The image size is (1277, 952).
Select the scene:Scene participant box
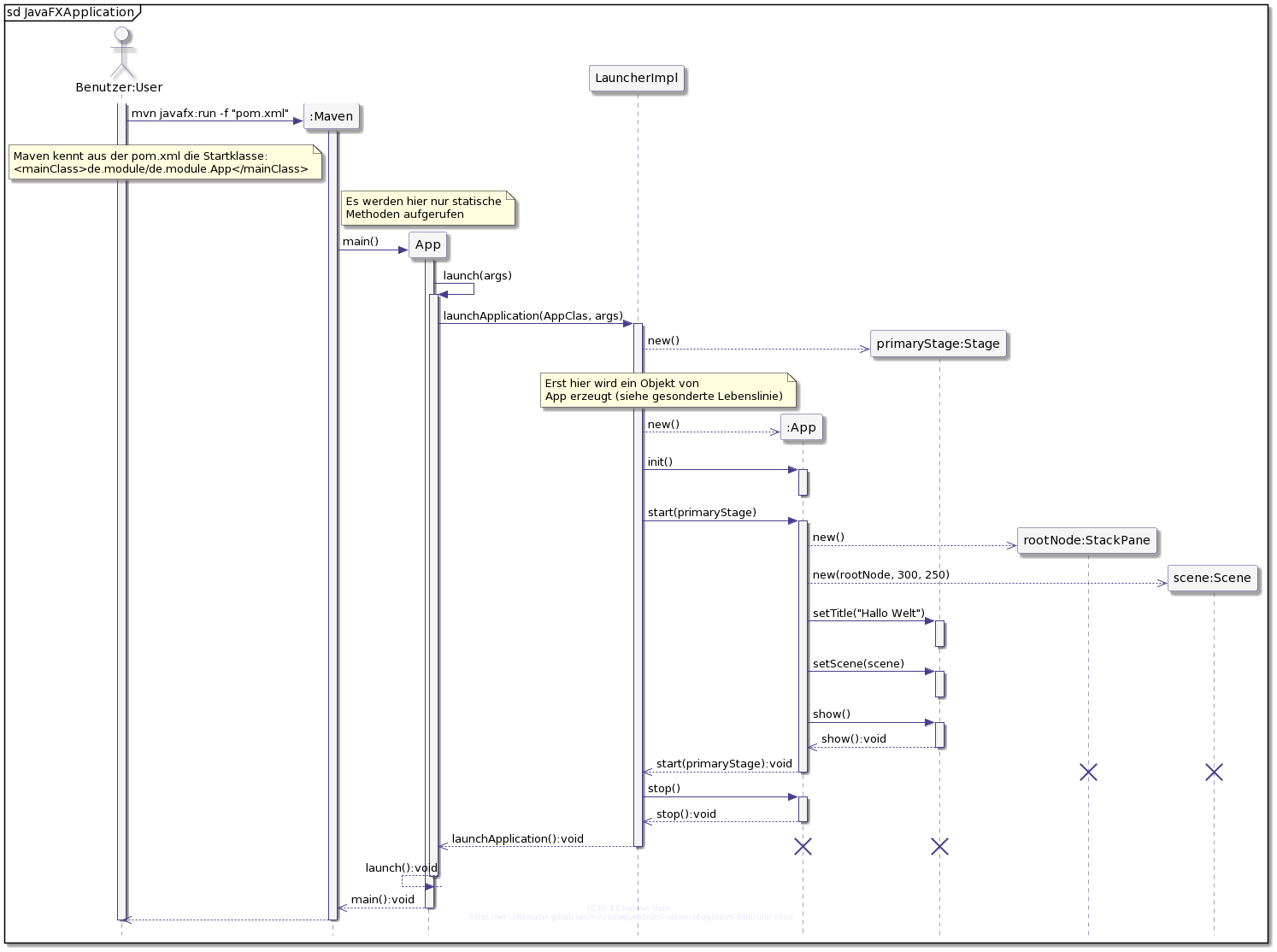(1212, 578)
